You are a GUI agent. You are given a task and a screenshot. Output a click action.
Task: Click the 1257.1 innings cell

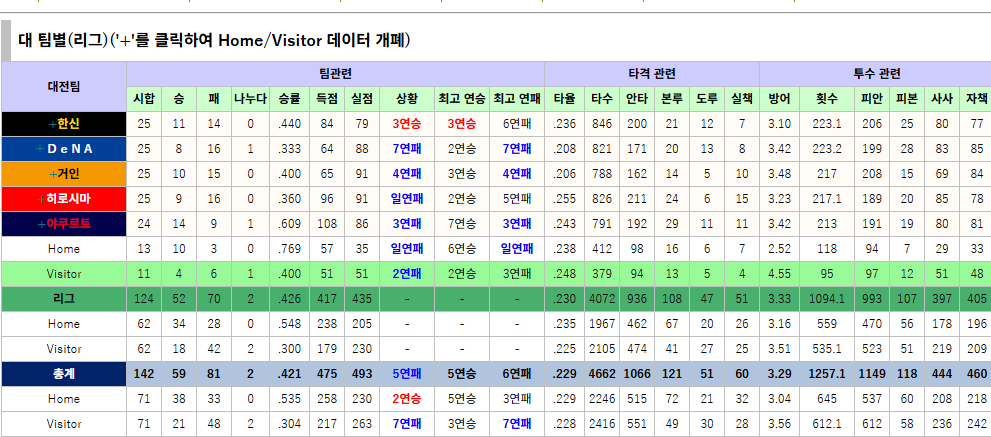[827, 374]
